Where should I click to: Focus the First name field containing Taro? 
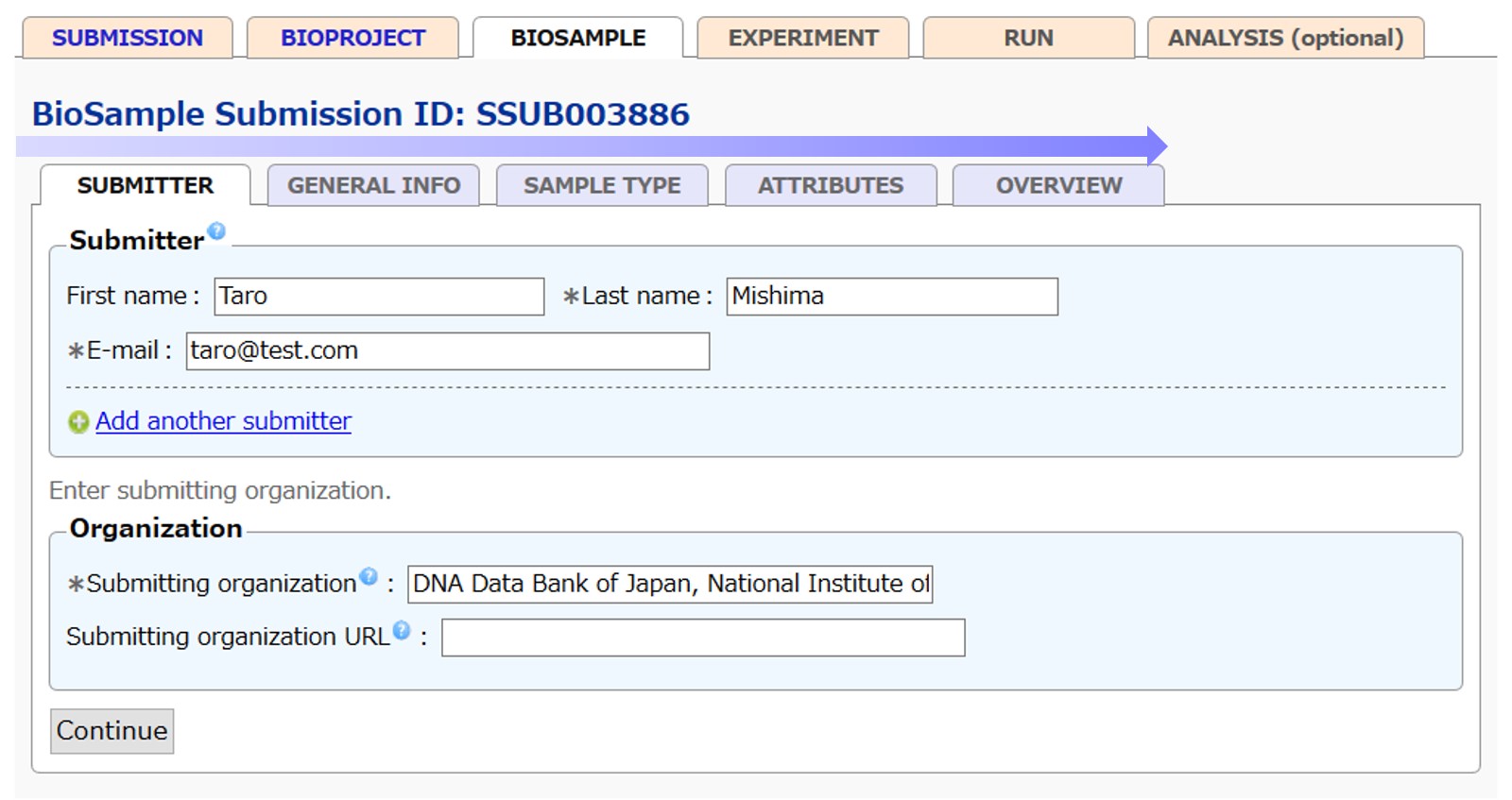coord(379,297)
